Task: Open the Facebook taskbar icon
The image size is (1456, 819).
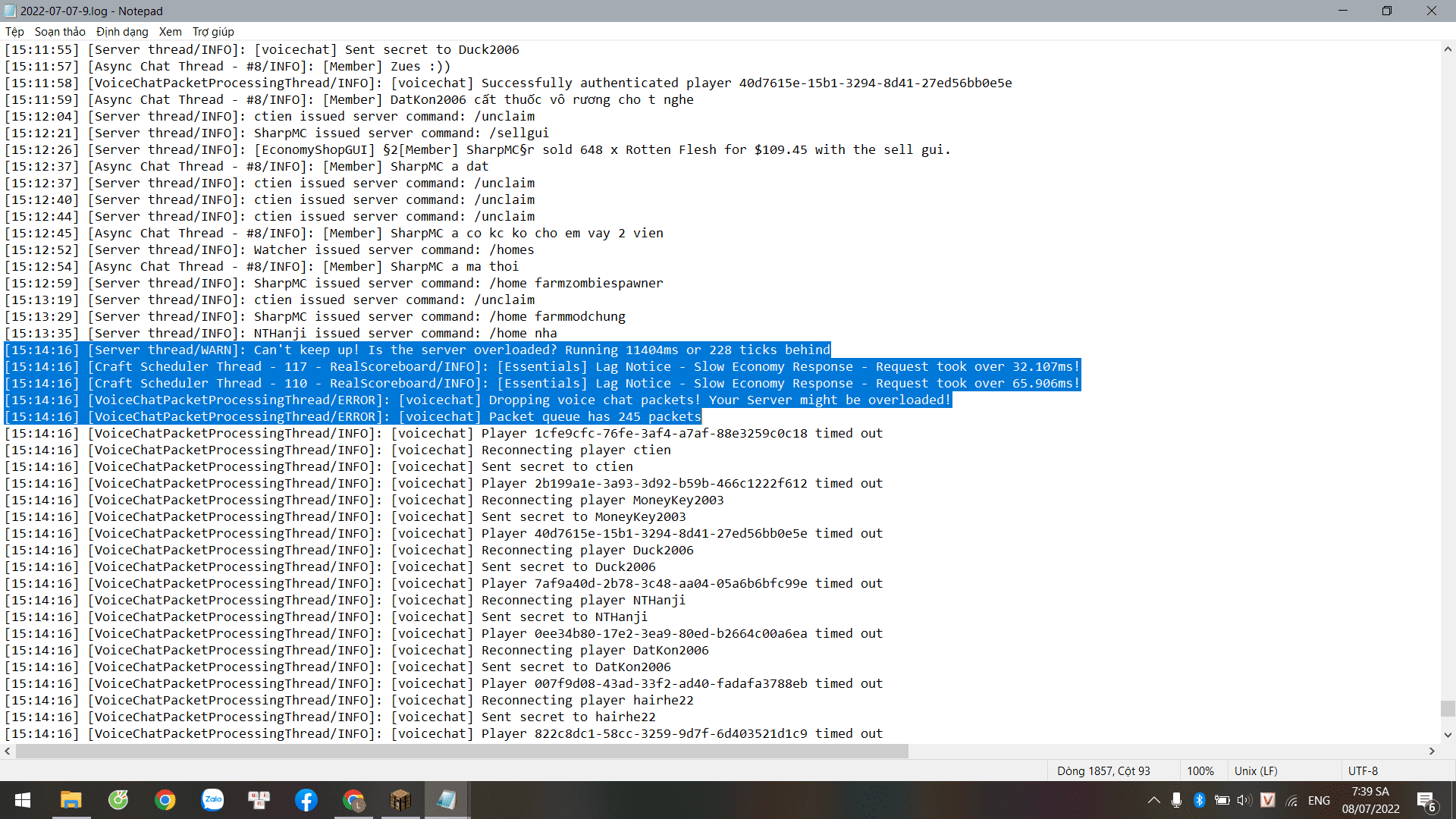Action: pyautogui.click(x=306, y=800)
